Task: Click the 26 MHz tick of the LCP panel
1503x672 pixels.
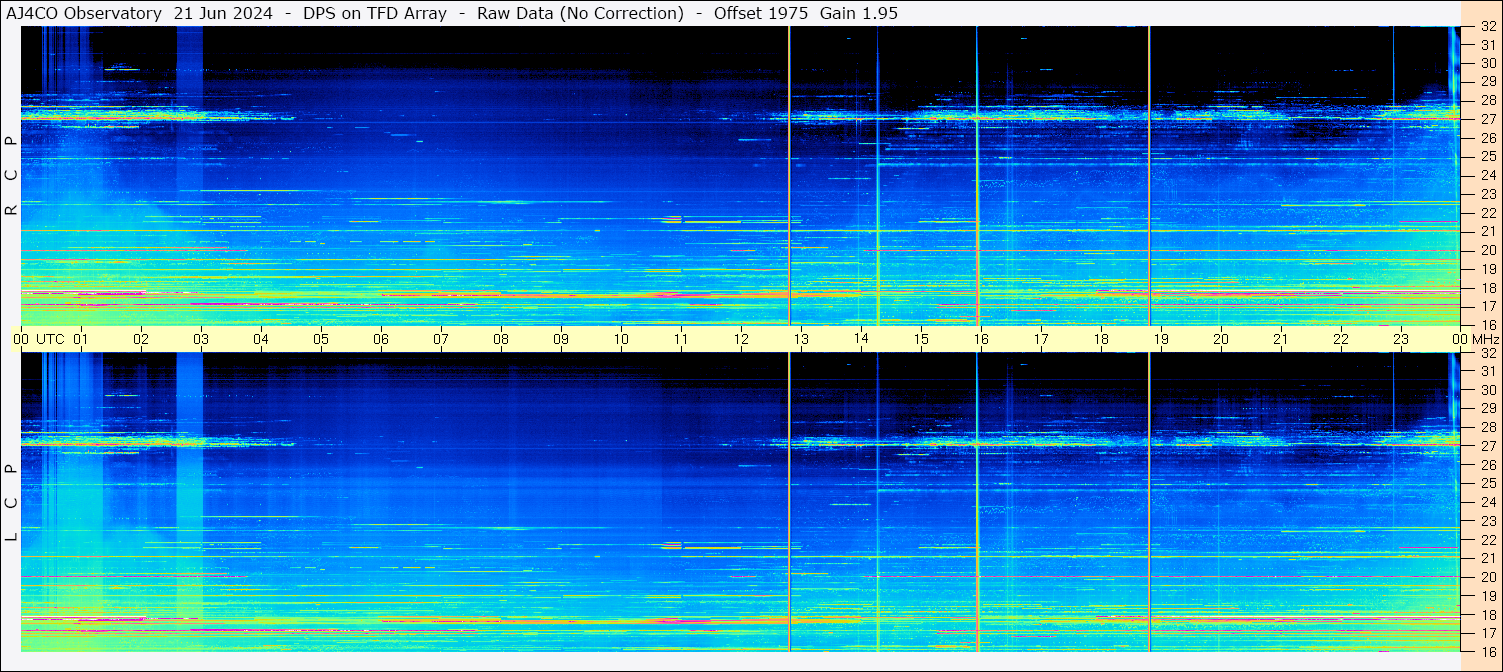Action: point(1488,465)
